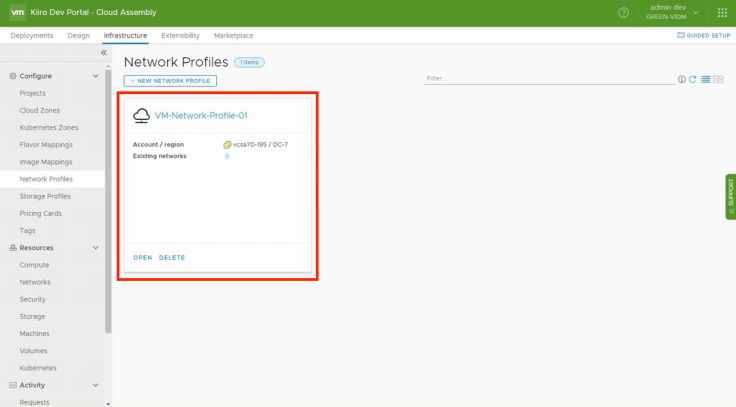The height and width of the screenshot is (407, 736).
Task: Click the Filter input field
Action: tap(550, 78)
